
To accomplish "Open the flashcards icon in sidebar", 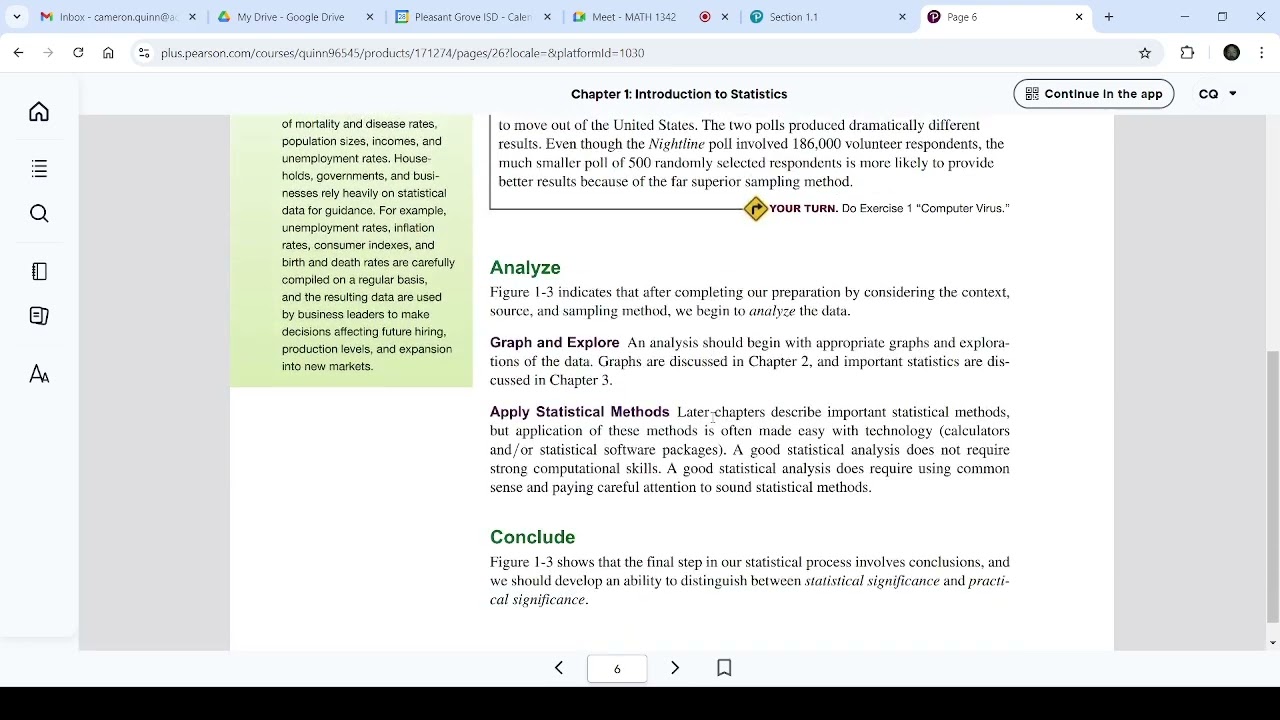I will pos(39,316).
